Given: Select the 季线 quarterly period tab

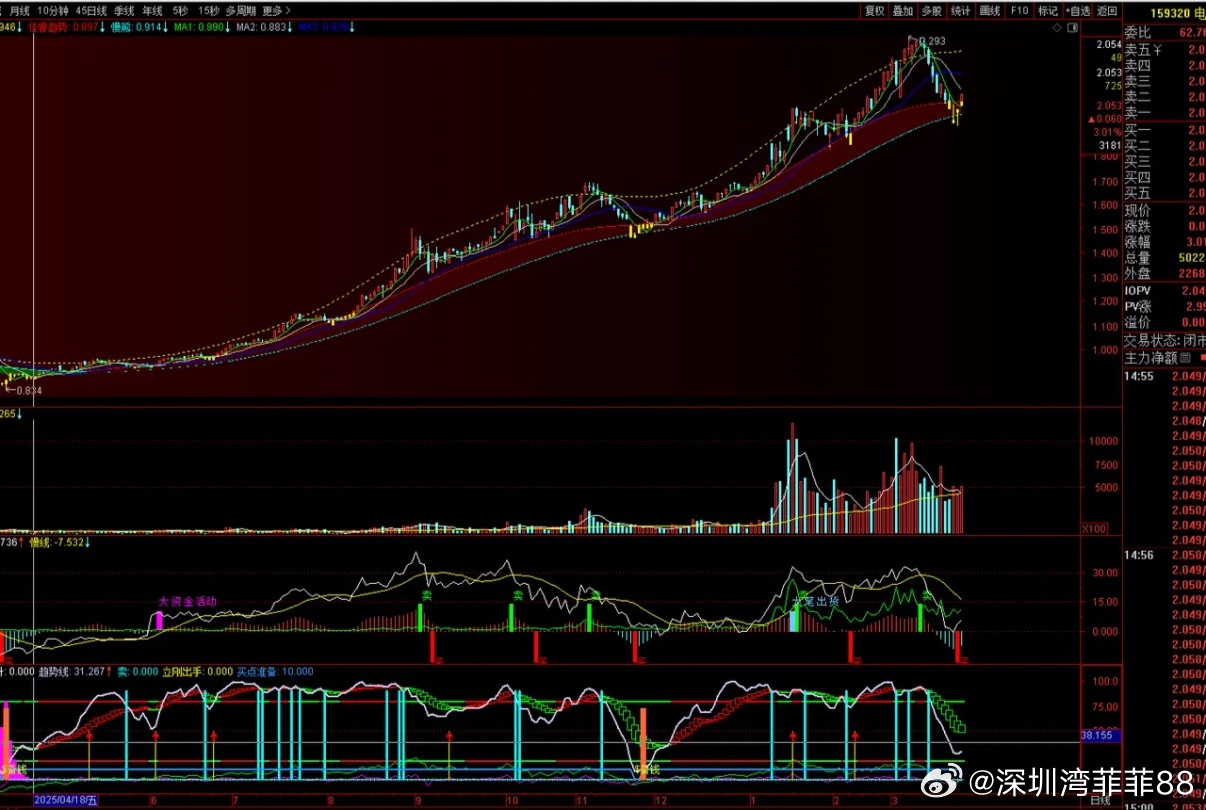Looking at the screenshot, I should 125,10.
